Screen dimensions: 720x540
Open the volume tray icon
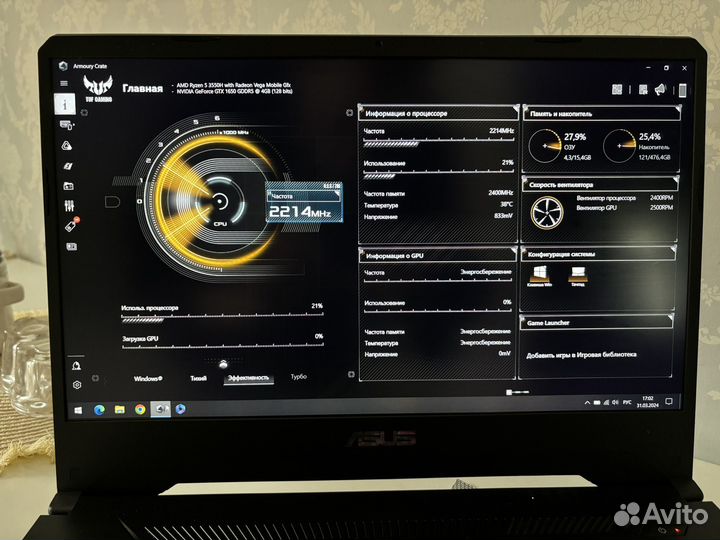coord(615,403)
